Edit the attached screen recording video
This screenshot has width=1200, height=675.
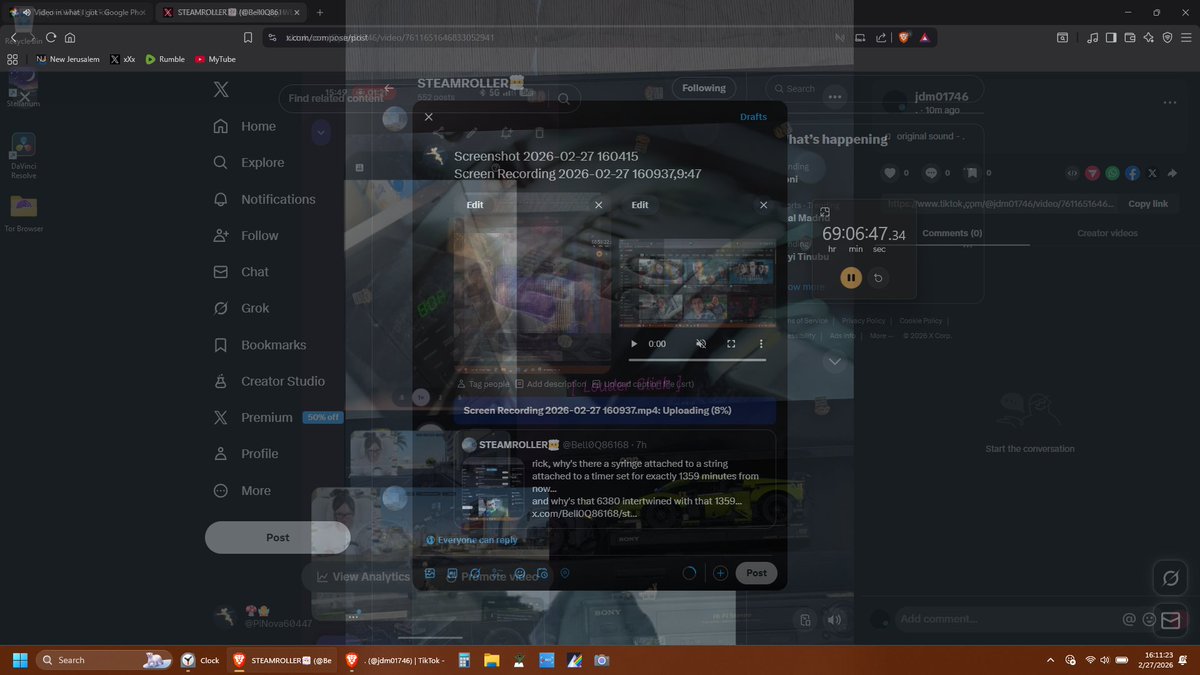point(640,205)
